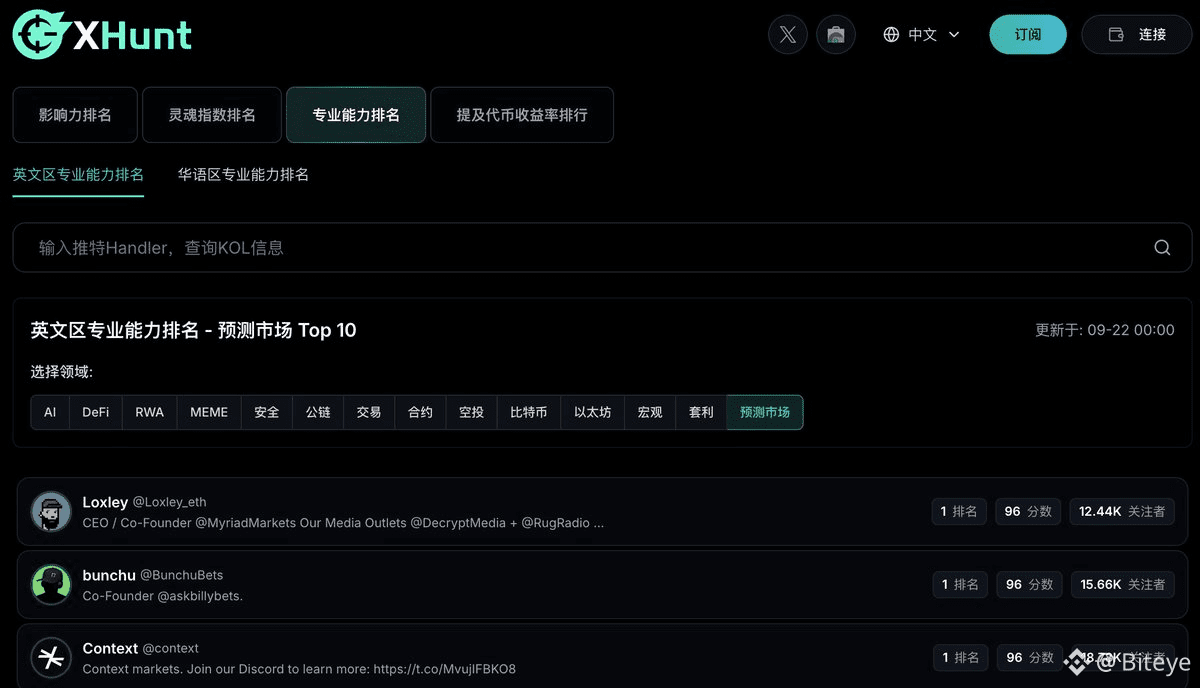
Task: Choose the 合约 domain filter
Action: pyautogui.click(x=420, y=412)
